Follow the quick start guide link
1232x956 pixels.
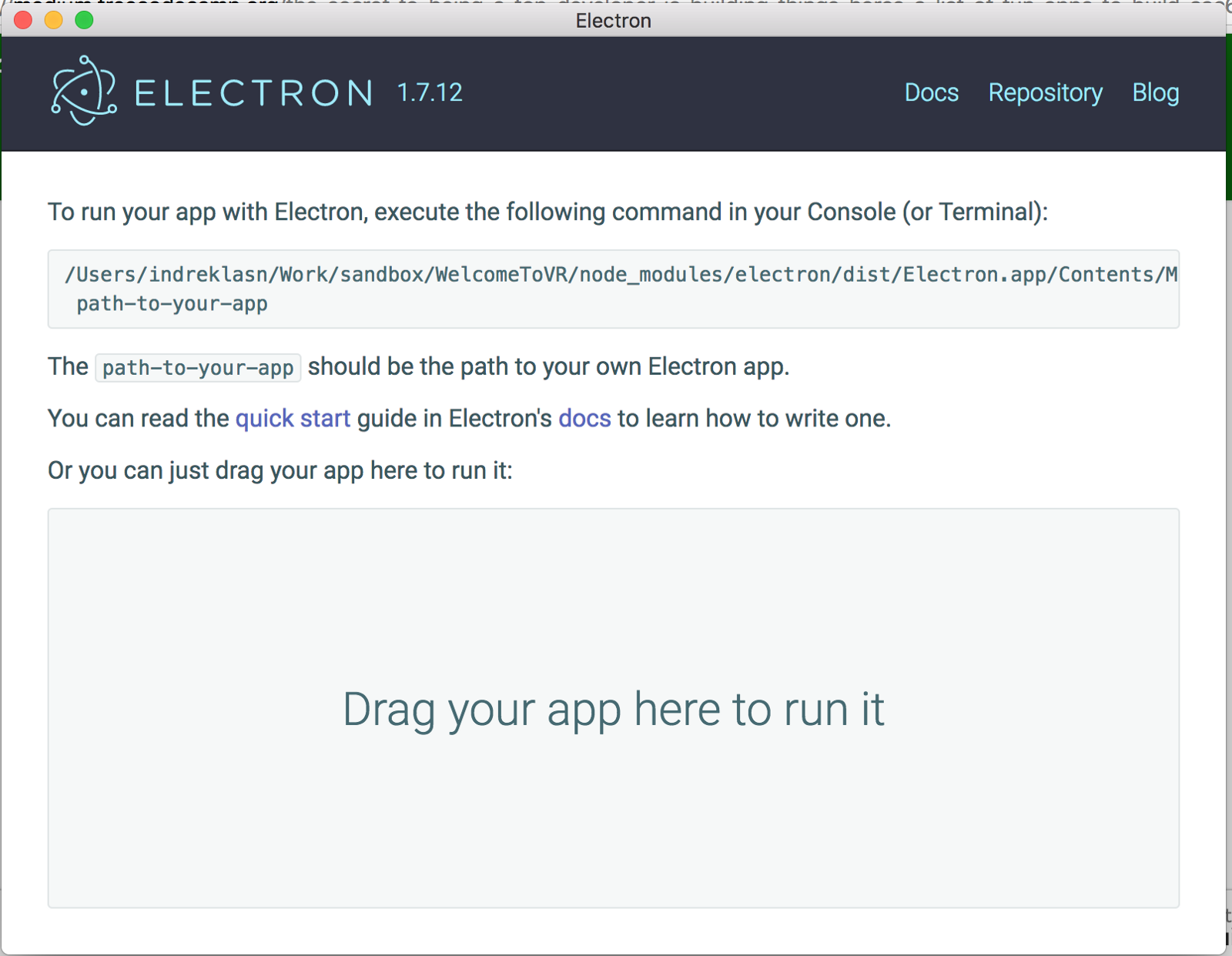[x=293, y=418]
